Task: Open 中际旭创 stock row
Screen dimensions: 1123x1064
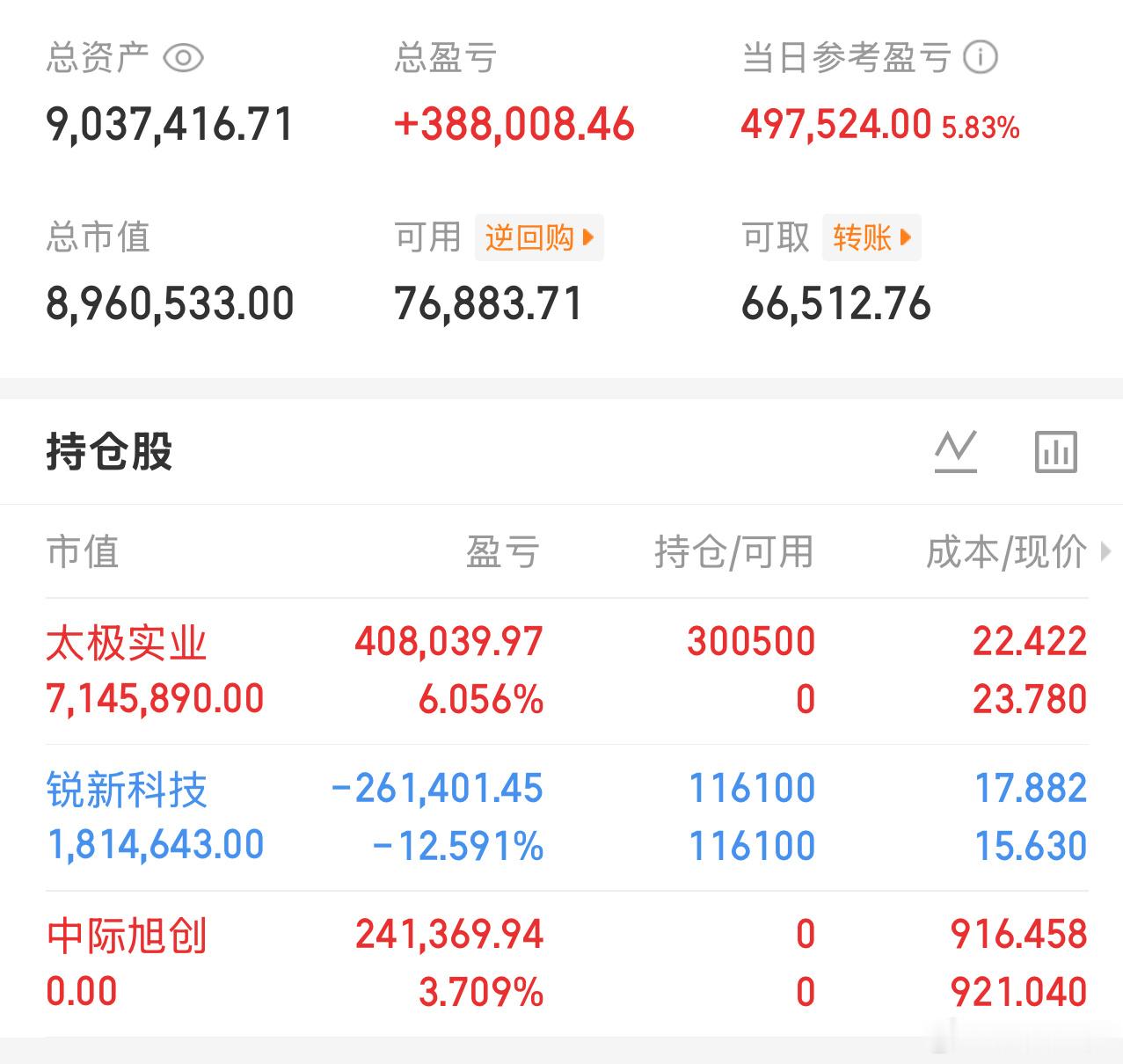Action: (566, 964)
